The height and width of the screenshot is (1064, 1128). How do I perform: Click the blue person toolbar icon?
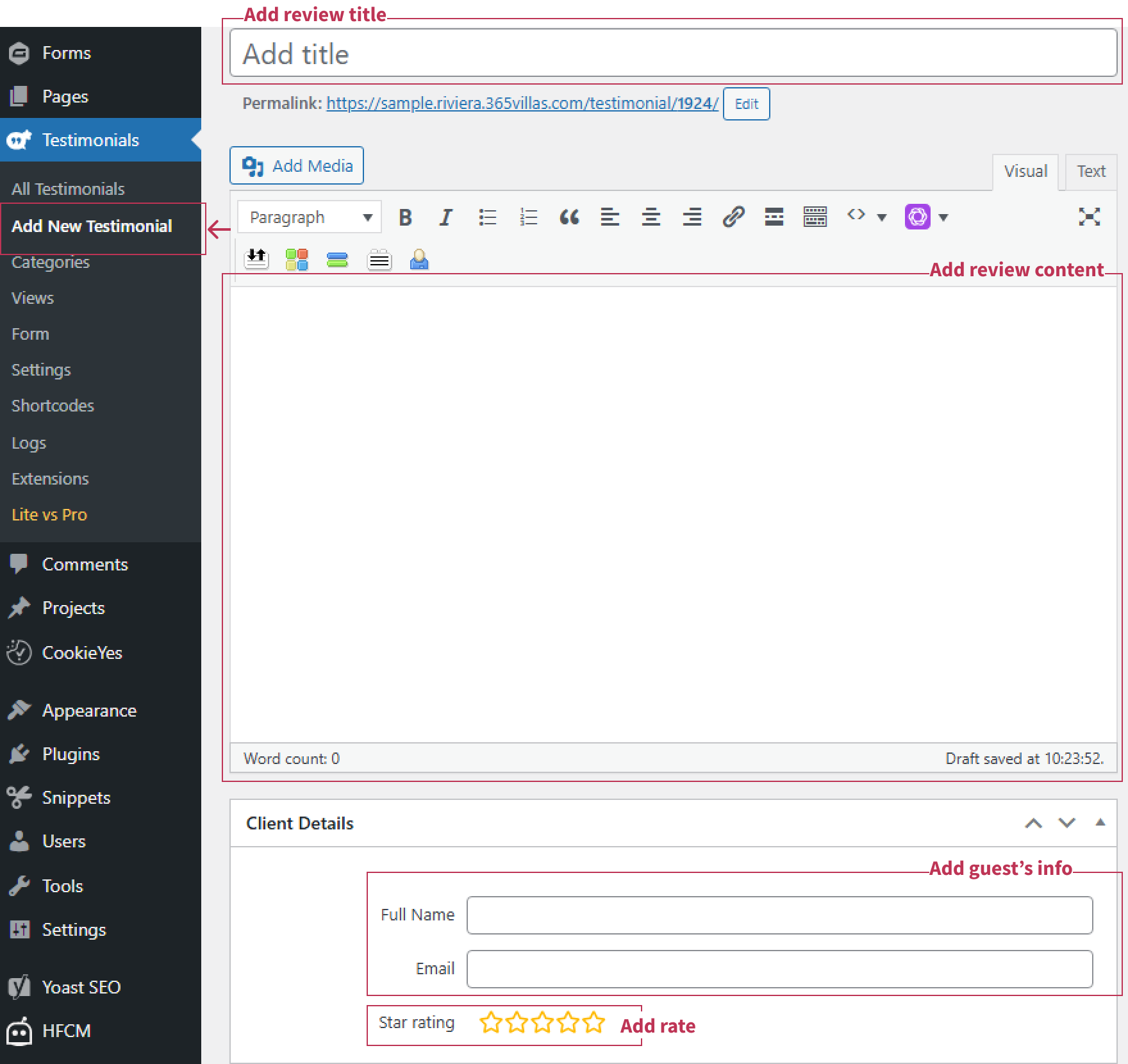419,260
